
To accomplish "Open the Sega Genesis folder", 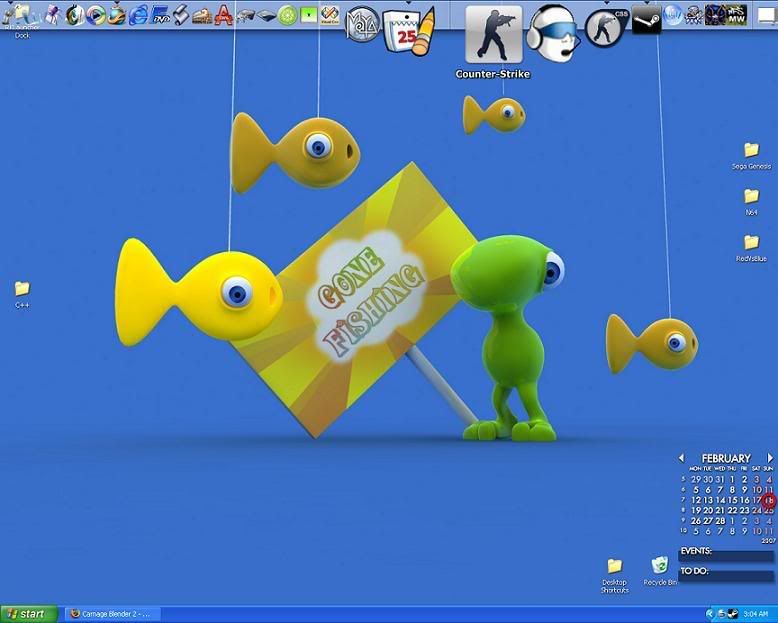I will pyautogui.click(x=751, y=156).
